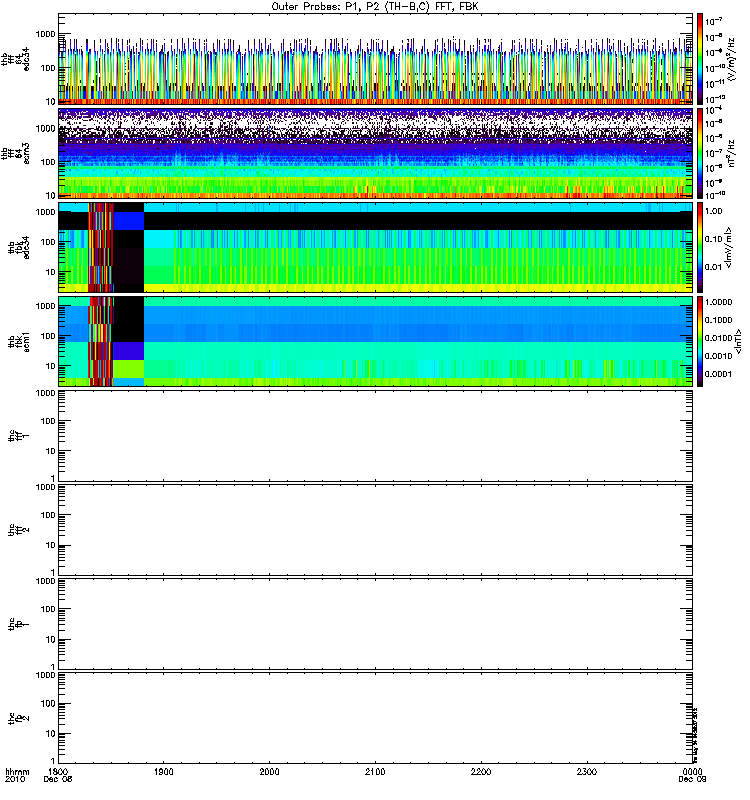Click the '2010' year label
The image size is (750, 800).
(14, 780)
